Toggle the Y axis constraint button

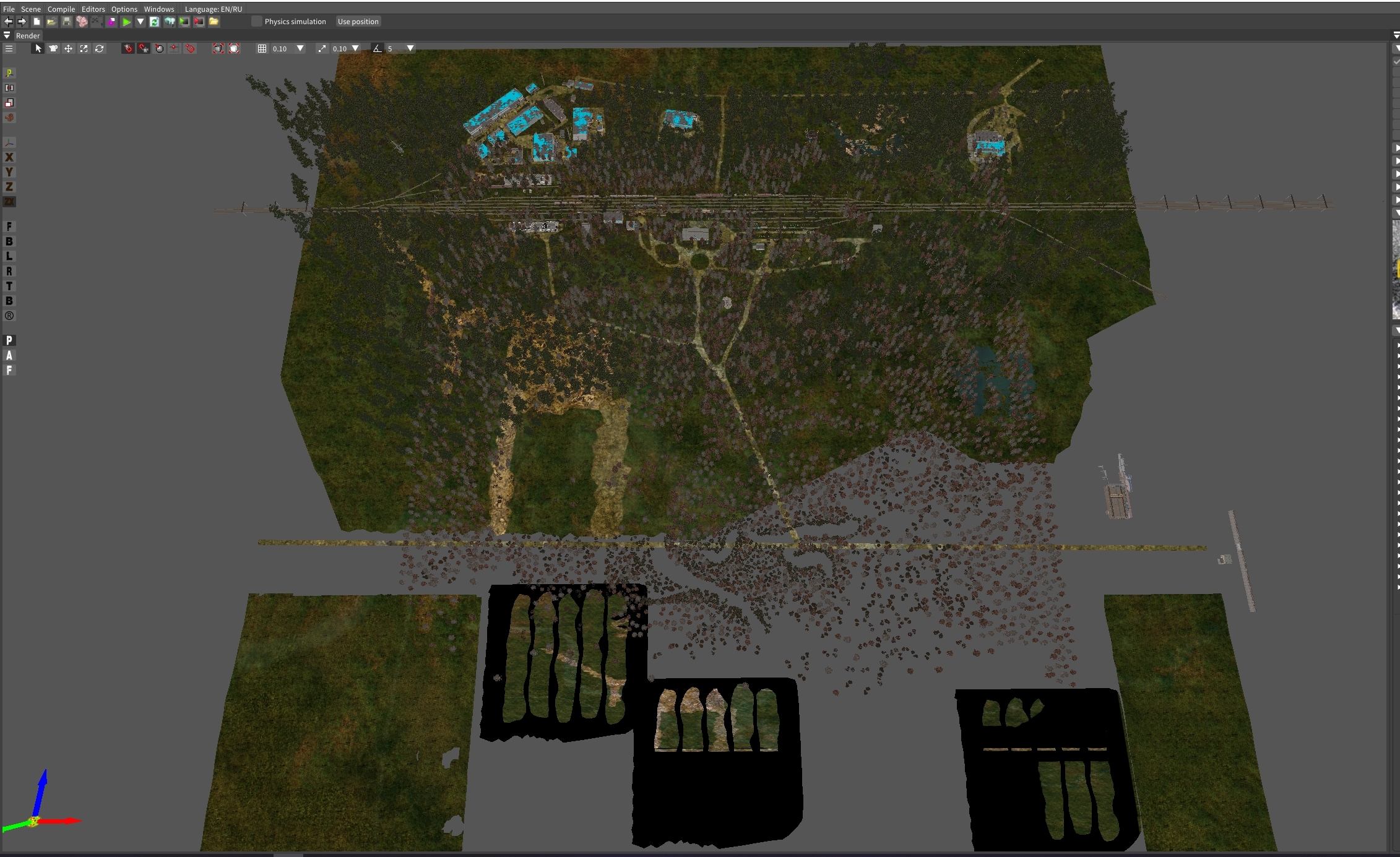click(x=9, y=172)
